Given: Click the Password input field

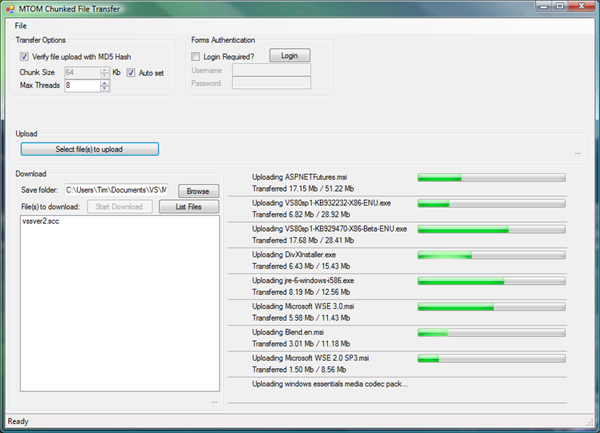Looking at the screenshot, I should (271, 83).
